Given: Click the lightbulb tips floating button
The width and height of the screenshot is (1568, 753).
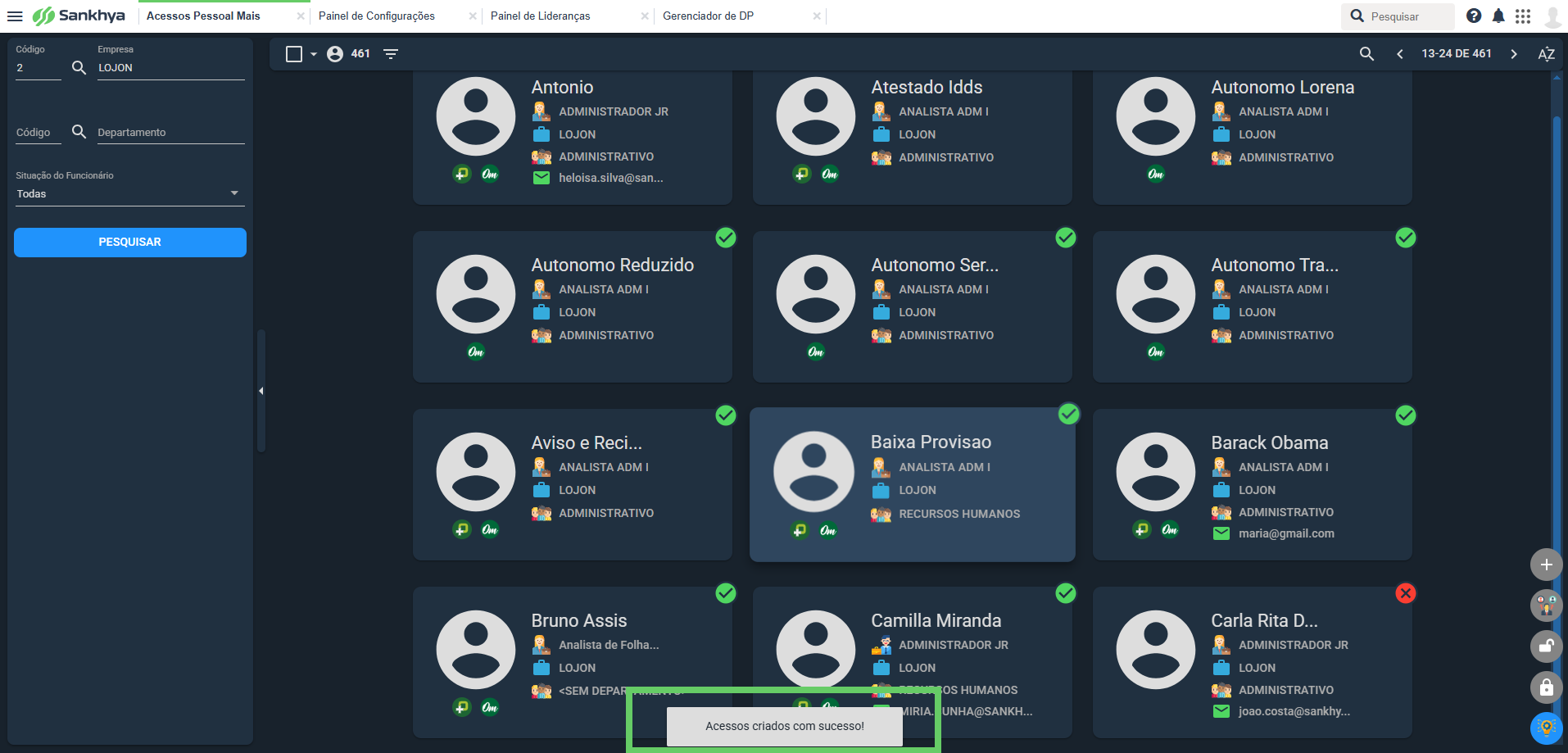Looking at the screenshot, I should pyautogui.click(x=1546, y=728).
